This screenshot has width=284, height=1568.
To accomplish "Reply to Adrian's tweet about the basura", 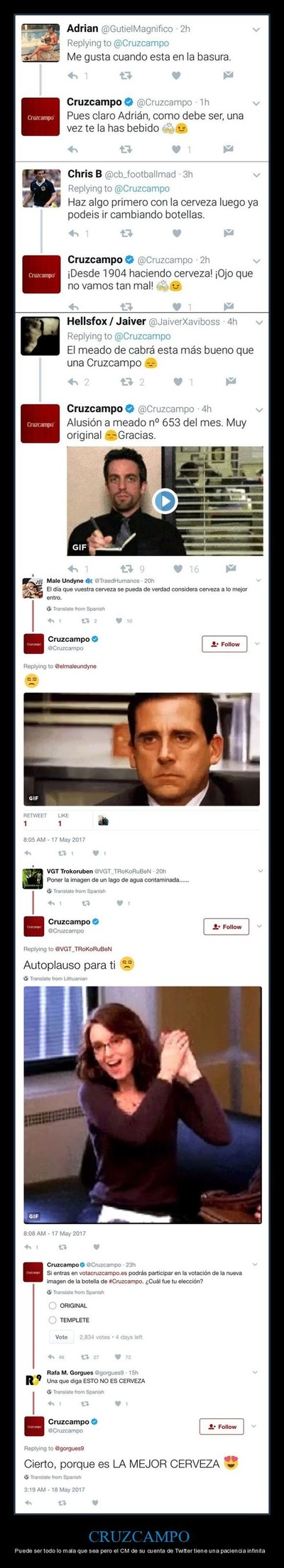I will 73,75.
